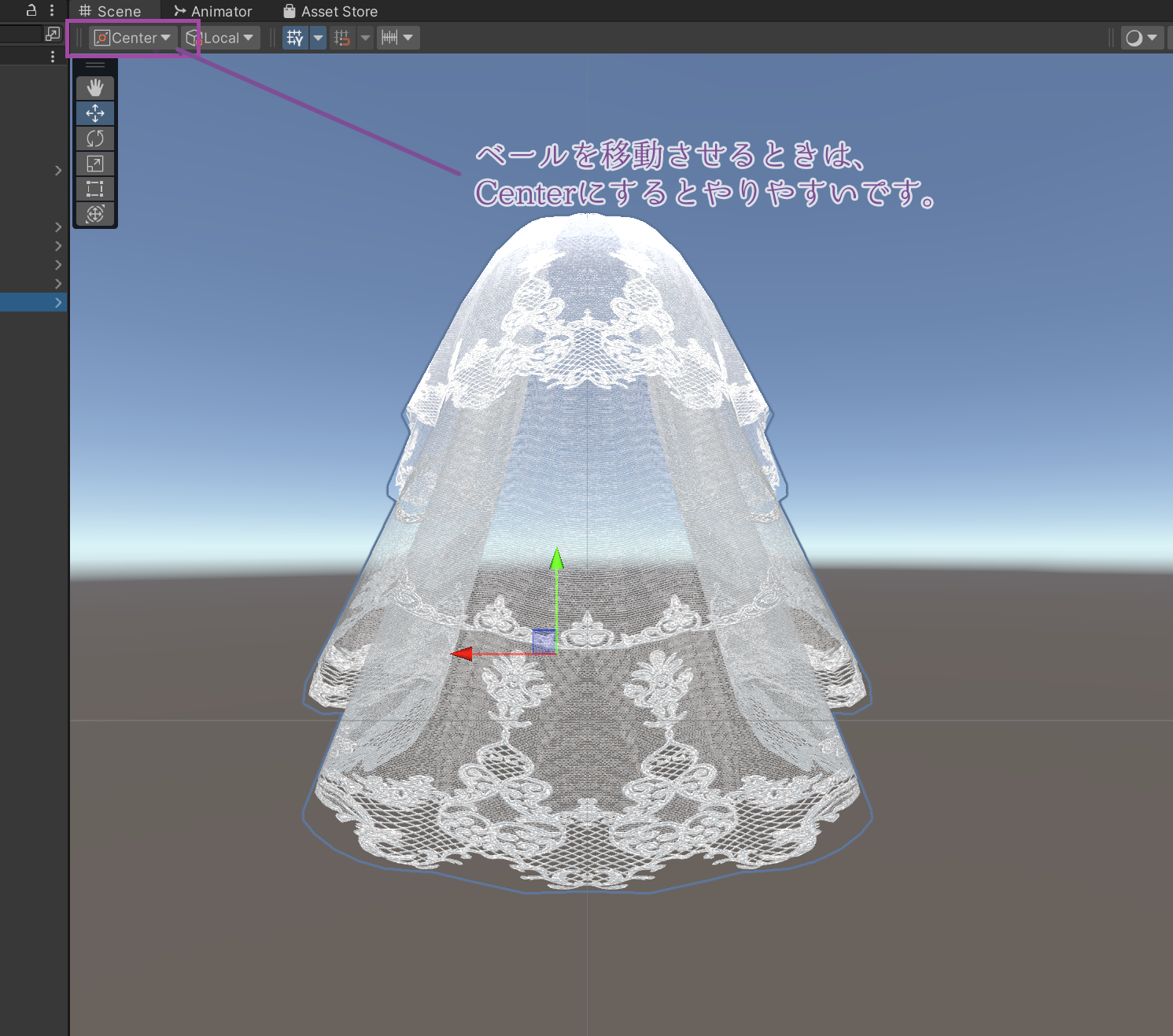Viewport: 1173px width, 1036px height.
Task: Activate the Move tool
Action: [94, 113]
